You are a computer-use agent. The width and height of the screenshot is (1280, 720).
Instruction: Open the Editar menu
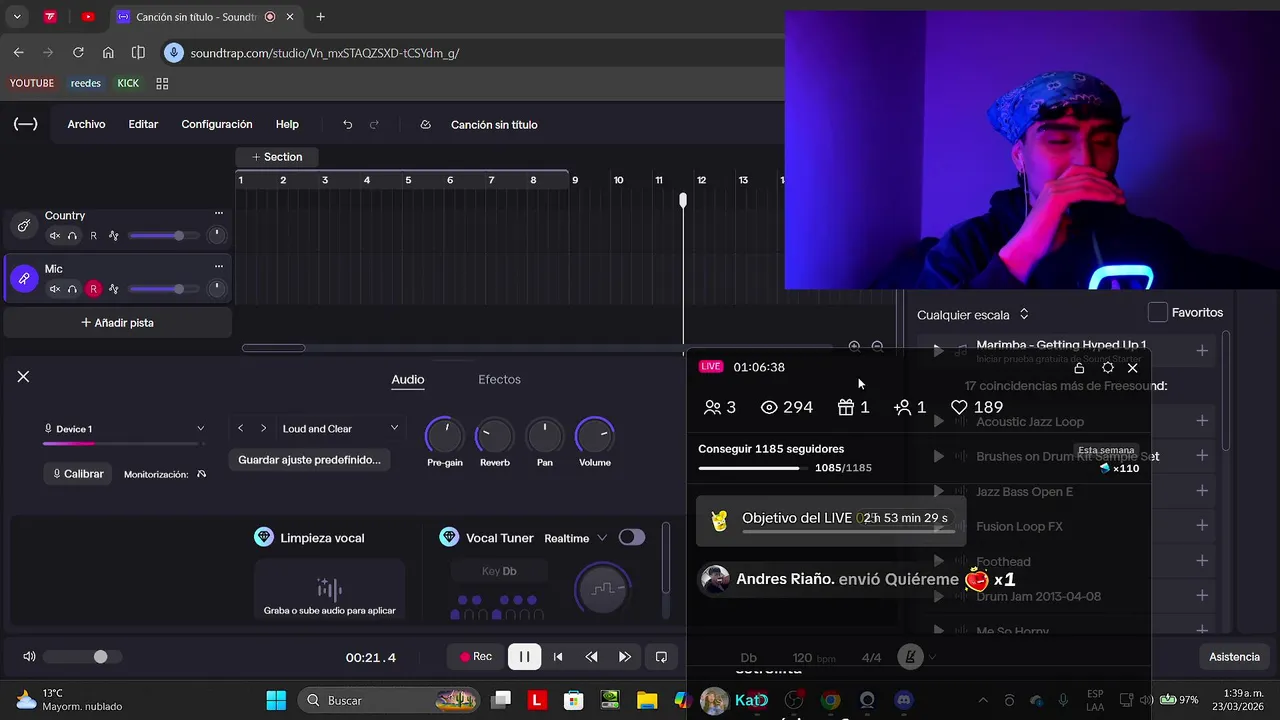(x=143, y=124)
